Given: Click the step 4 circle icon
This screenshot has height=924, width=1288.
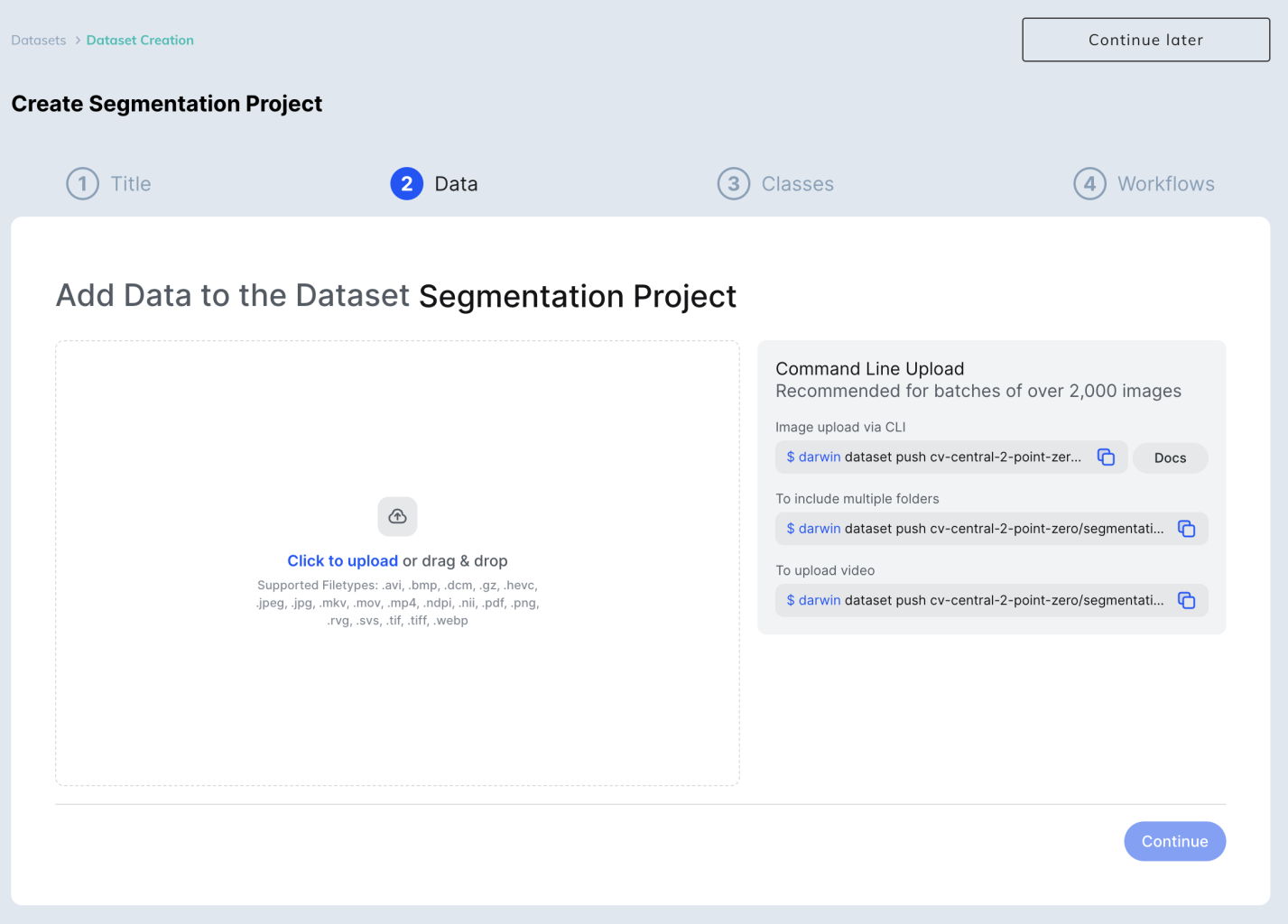Looking at the screenshot, I should pos(1089,184).
